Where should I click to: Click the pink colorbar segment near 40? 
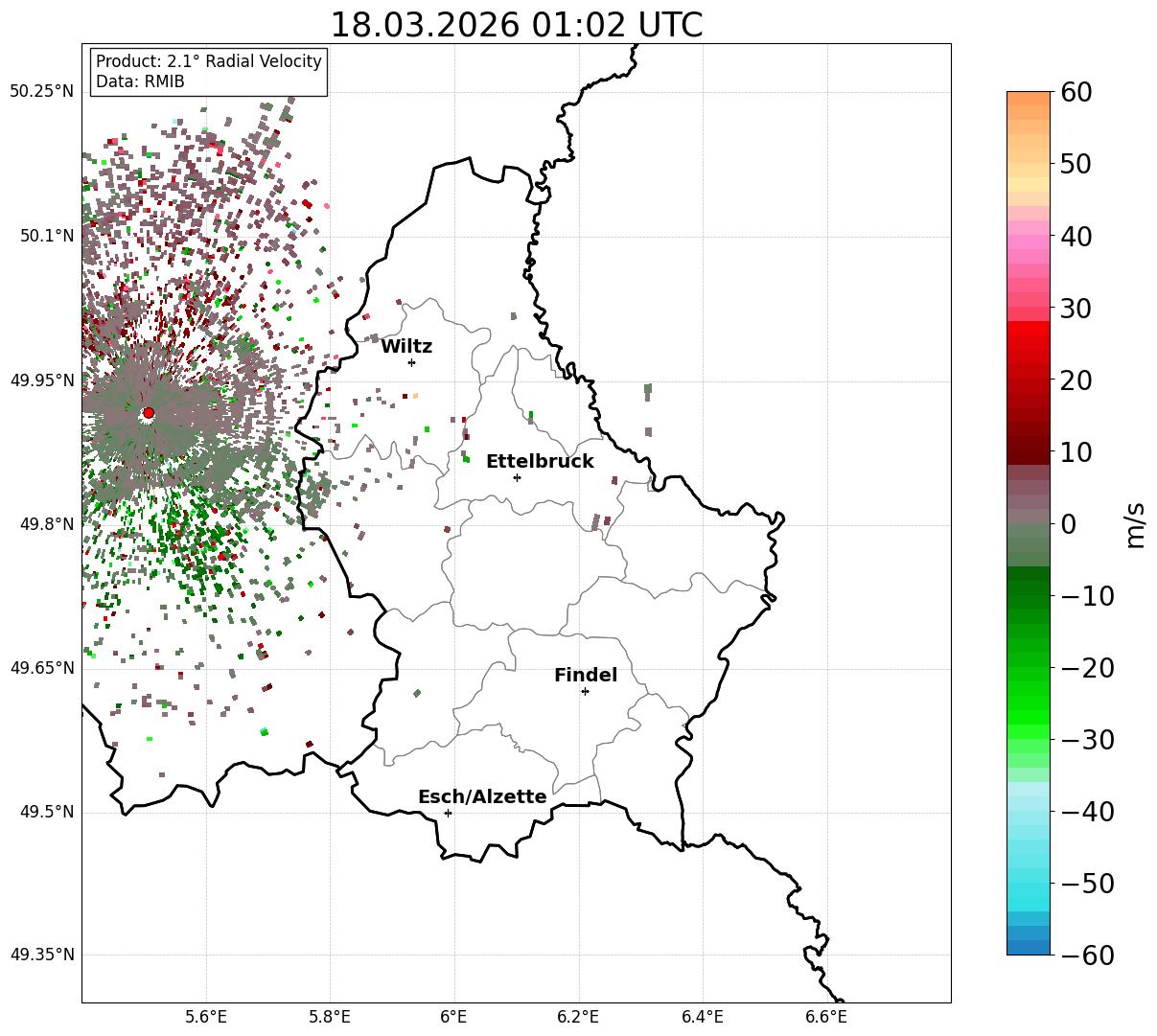click(1029, 242)
